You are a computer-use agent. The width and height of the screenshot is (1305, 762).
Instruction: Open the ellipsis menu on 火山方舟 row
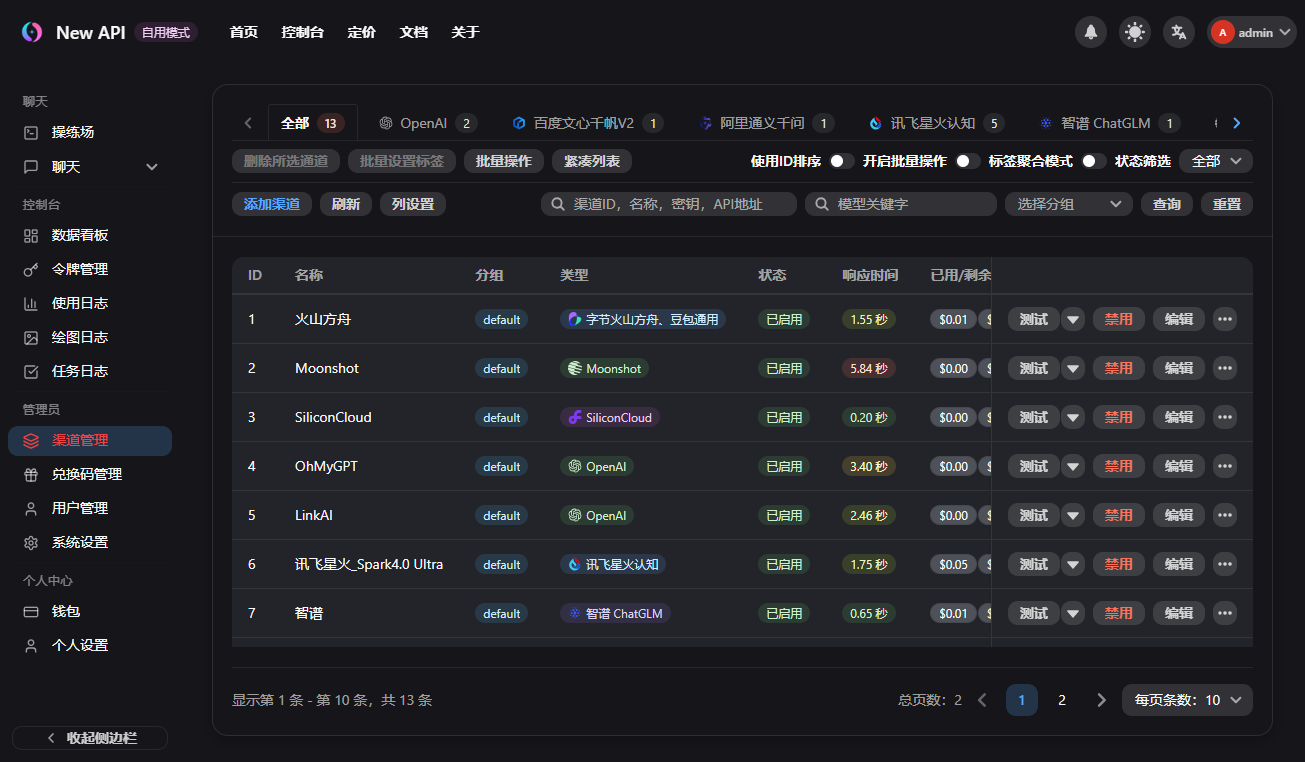pos(1224,318)
